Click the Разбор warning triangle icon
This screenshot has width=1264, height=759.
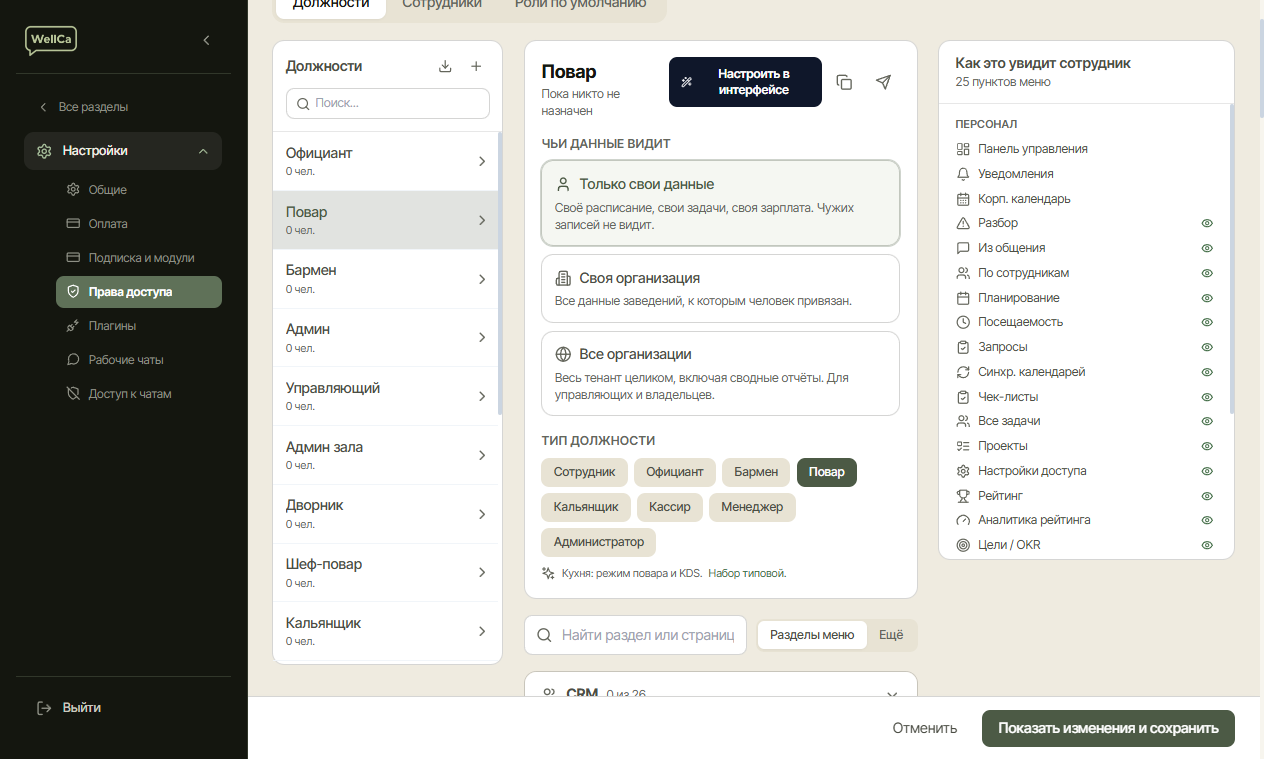(963, 223)
